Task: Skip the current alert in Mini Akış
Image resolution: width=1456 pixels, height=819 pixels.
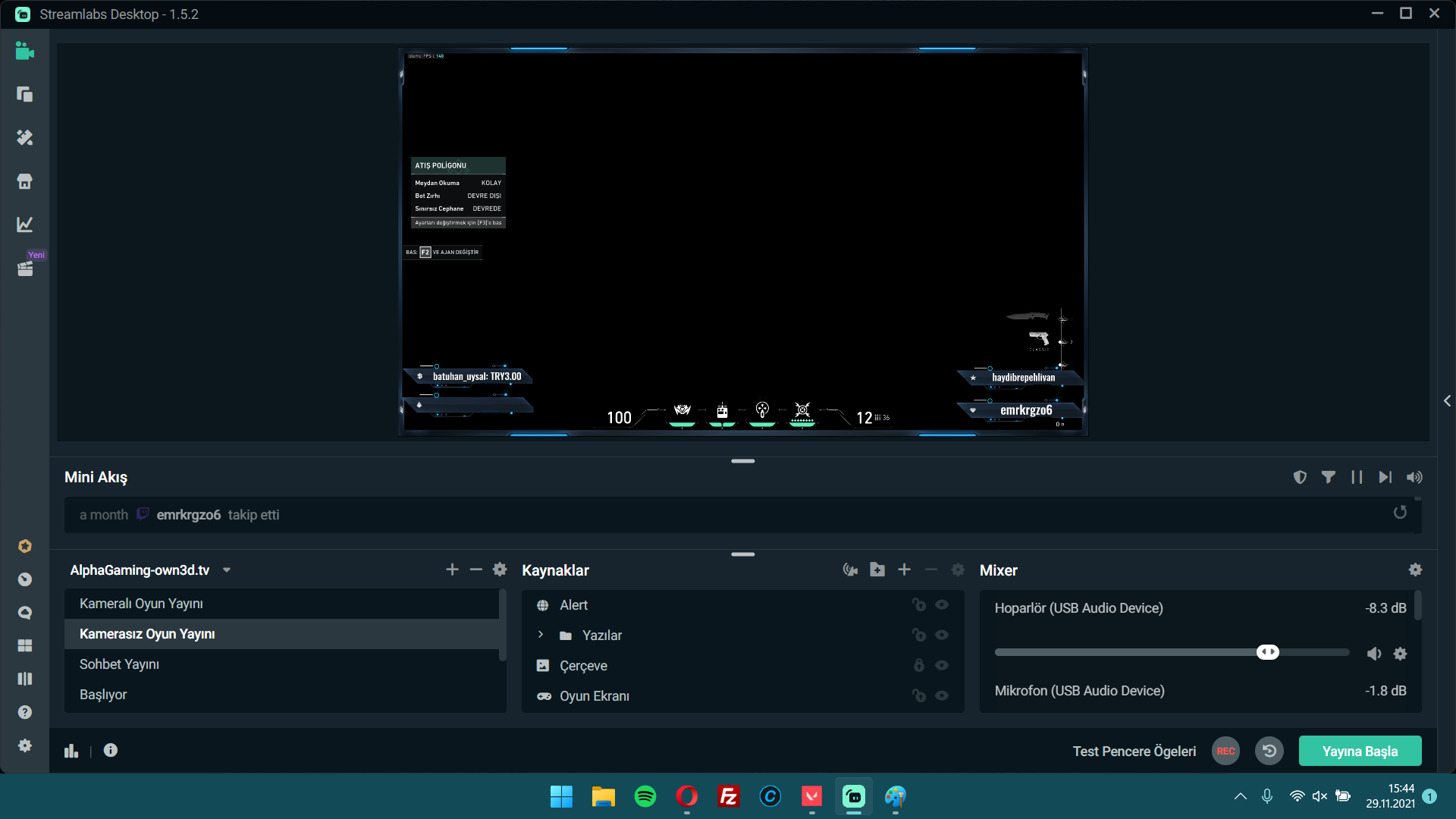Action: coord(1385,477)
